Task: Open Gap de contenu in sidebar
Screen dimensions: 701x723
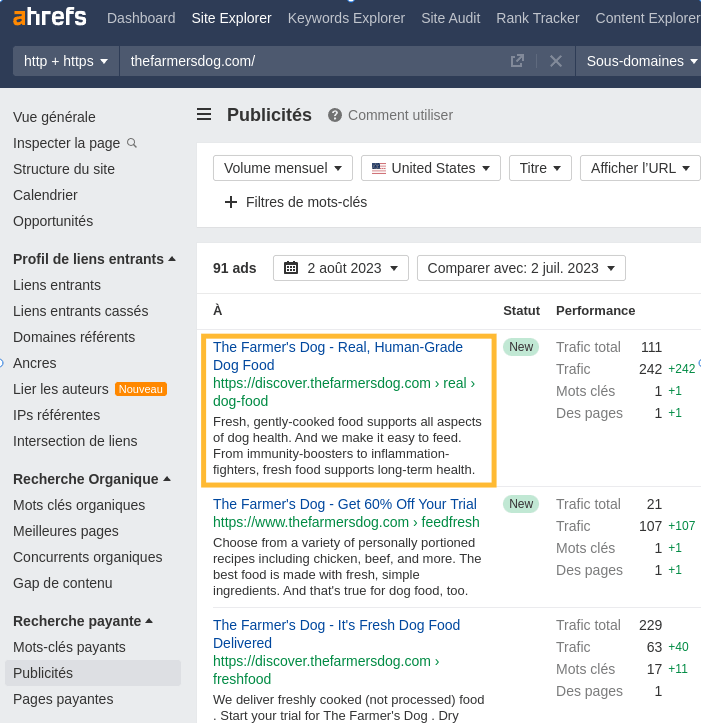Action: click(x=63, y=583)
